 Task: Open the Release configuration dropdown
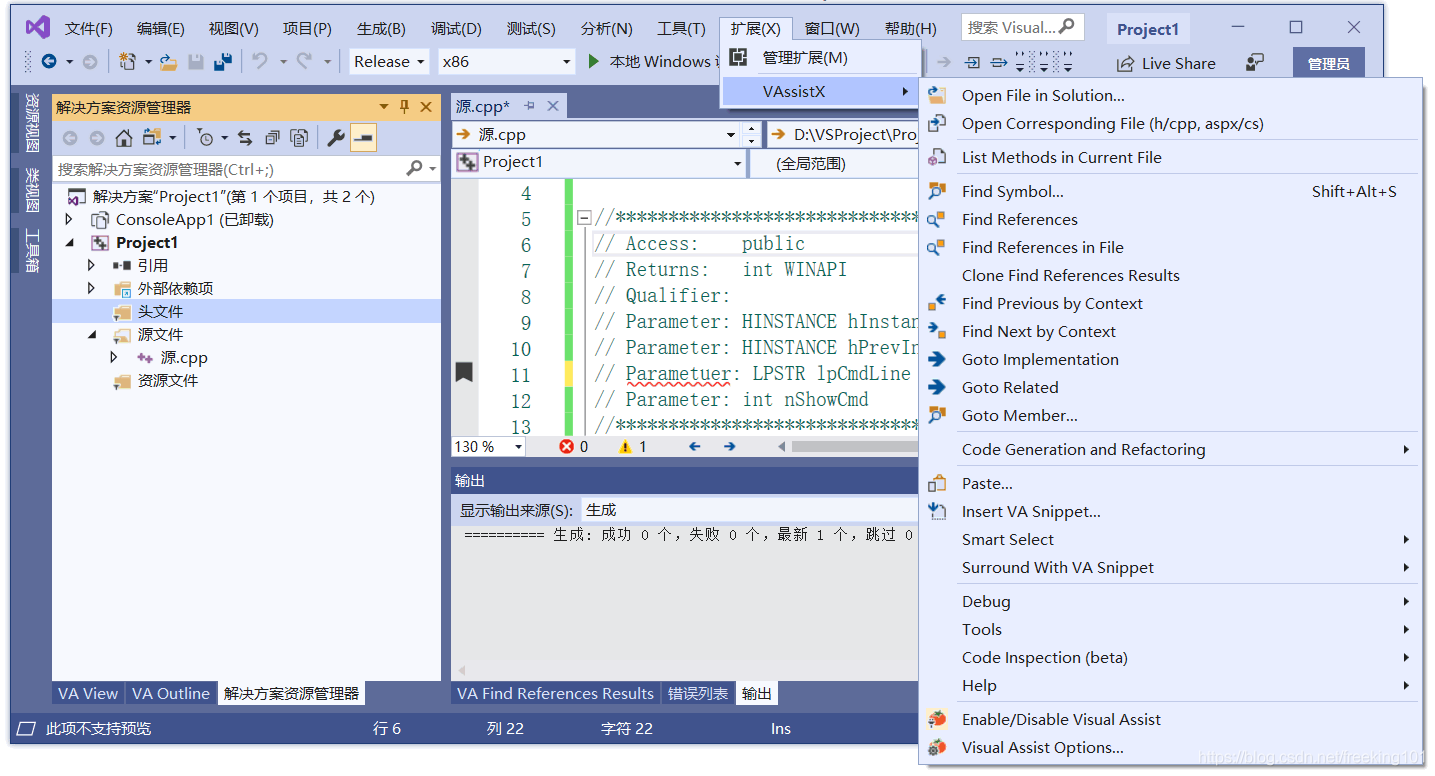point(389,62)
